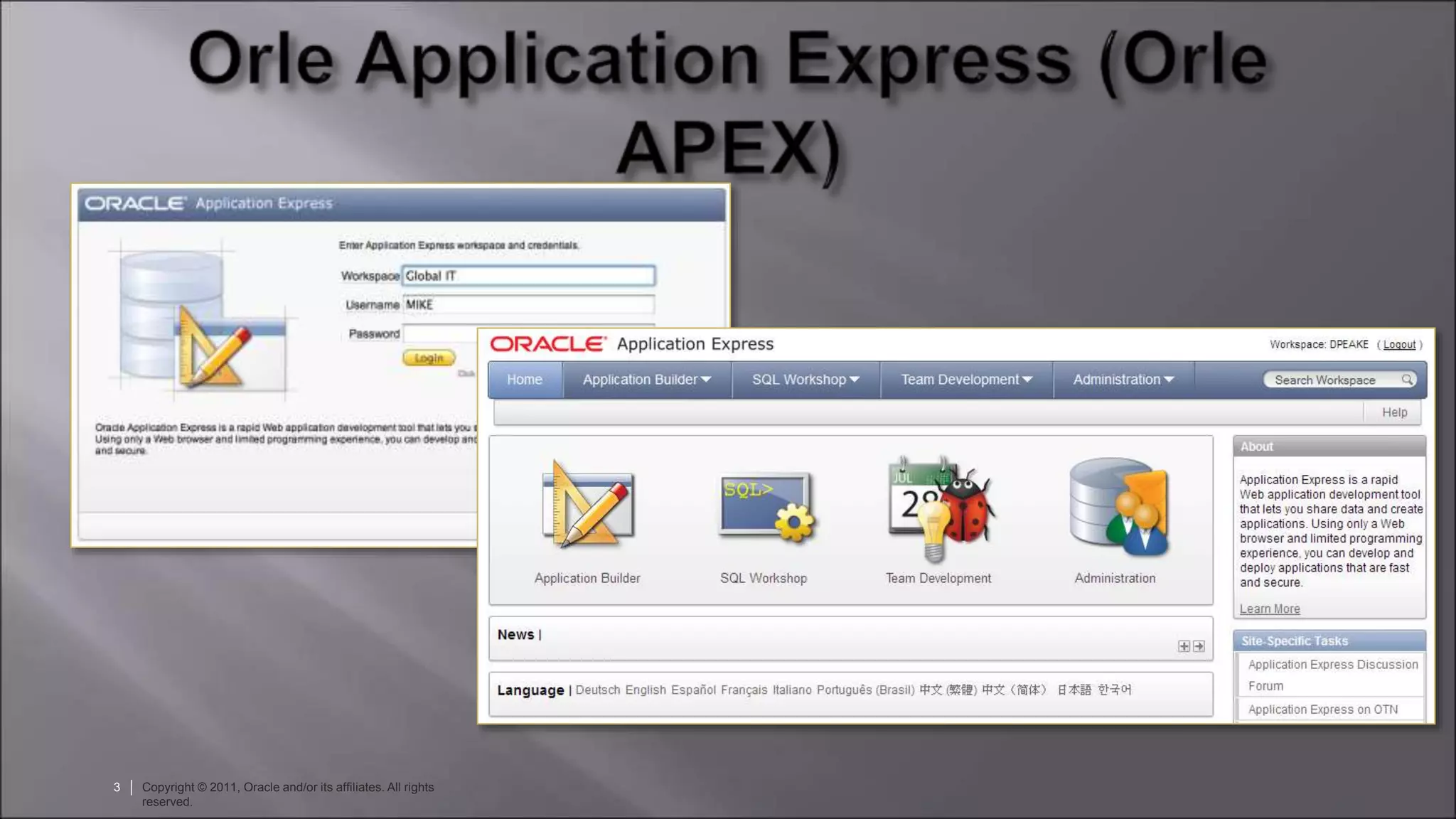Open the Administration menu tab
Screen dimensions: 1456x819
click(x=1123, y=380)
